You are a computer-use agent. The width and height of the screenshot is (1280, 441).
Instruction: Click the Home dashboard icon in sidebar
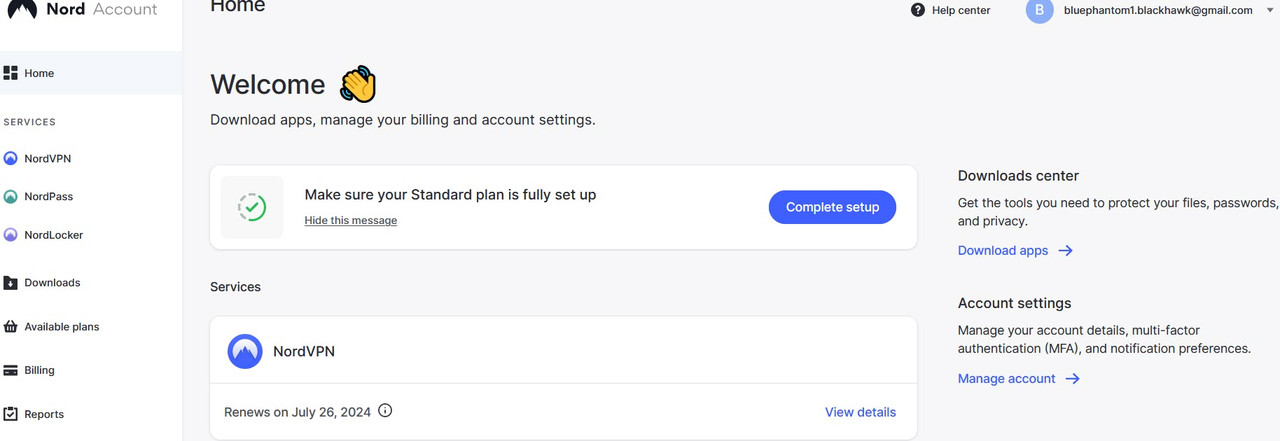(x=11, y=73)
